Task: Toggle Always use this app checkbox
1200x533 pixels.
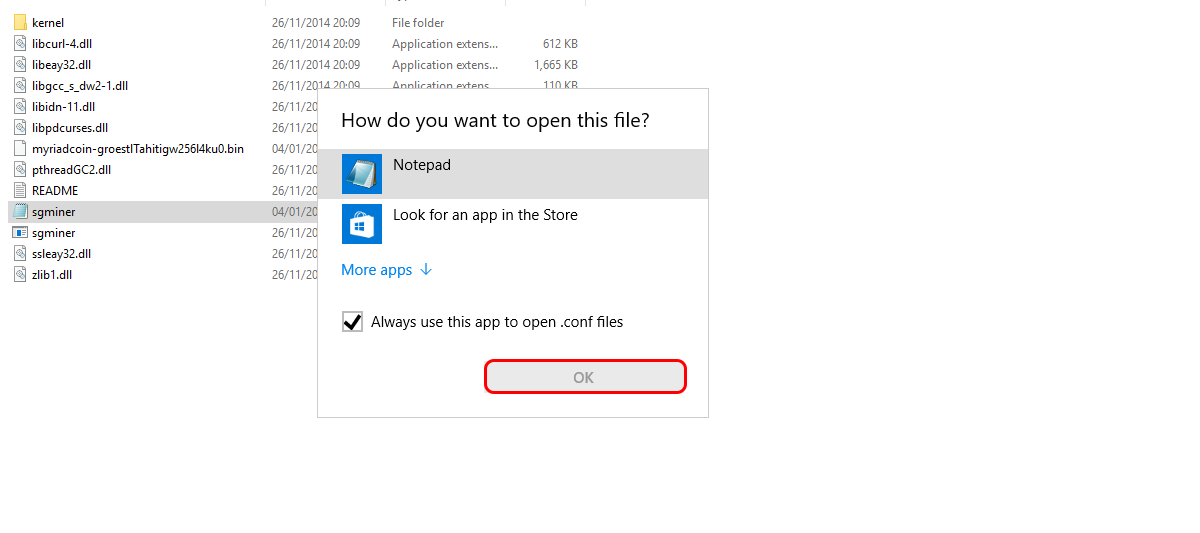Action: point(352,322)
